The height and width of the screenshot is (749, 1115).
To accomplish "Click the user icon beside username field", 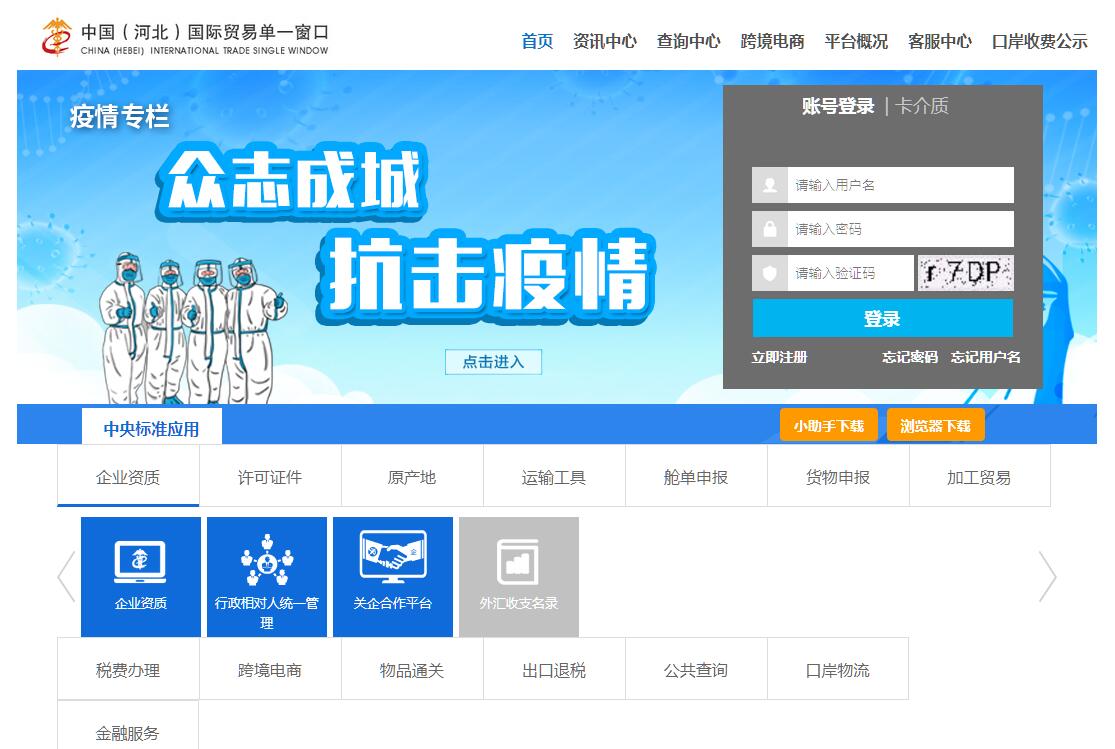I will click(x=769, y=185).
